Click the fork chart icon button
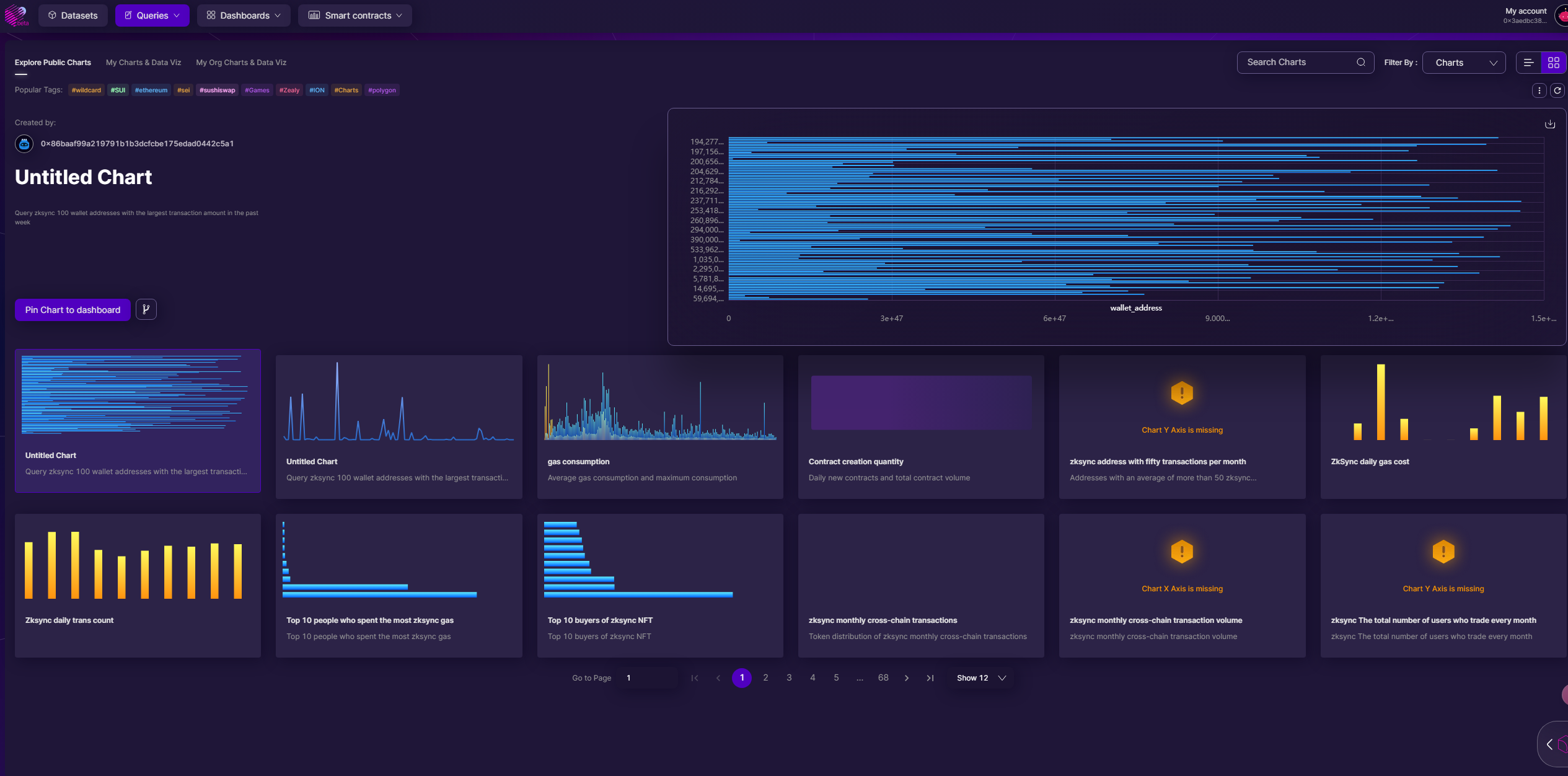 tap(146, 309)
